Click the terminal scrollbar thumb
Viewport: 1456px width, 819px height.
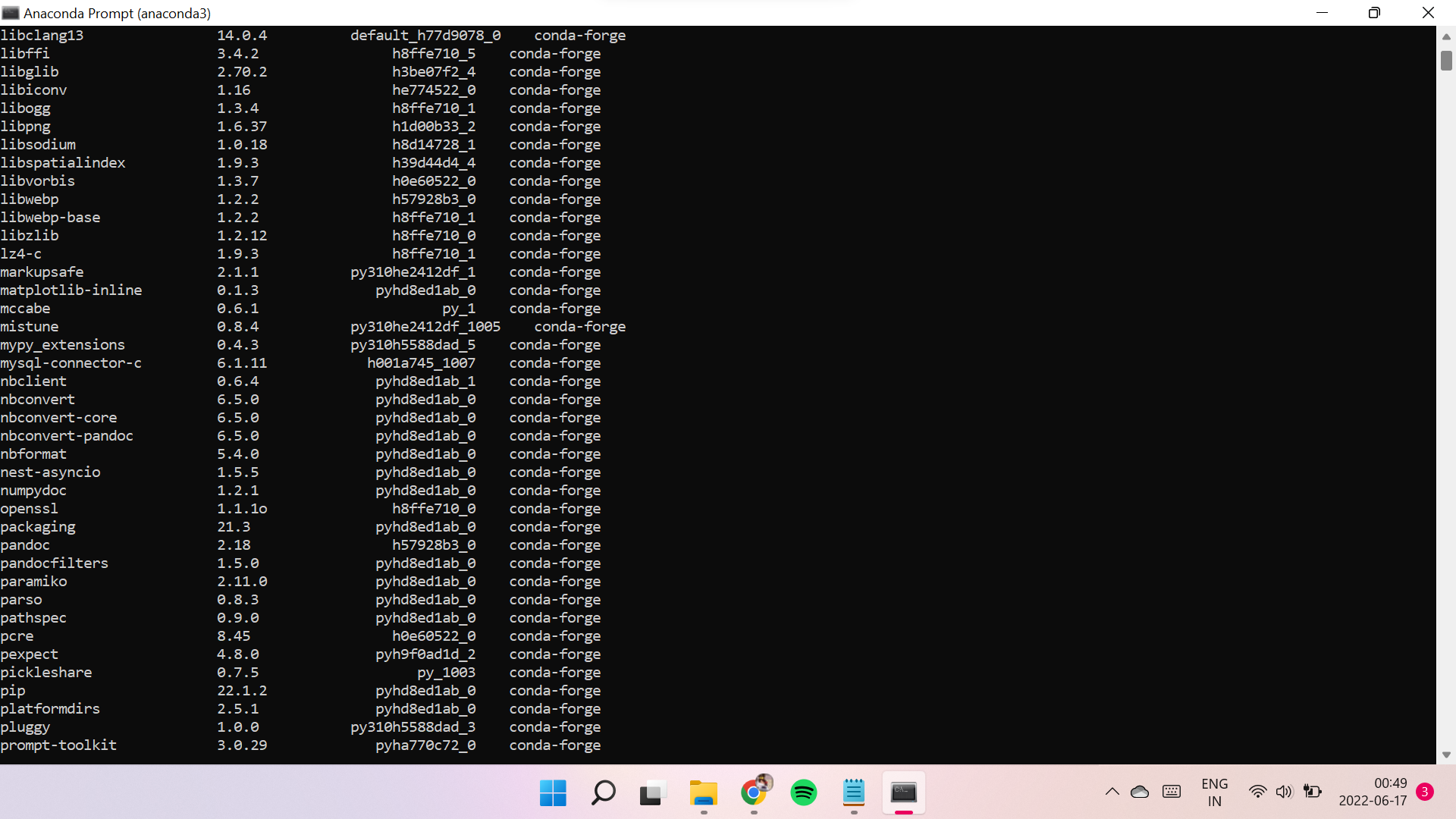1447,61
